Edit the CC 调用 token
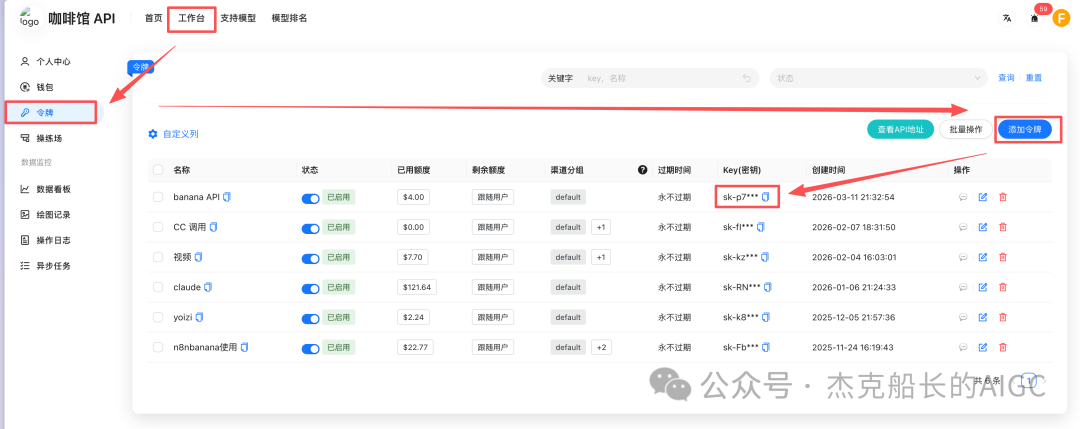 pos(983,227)
